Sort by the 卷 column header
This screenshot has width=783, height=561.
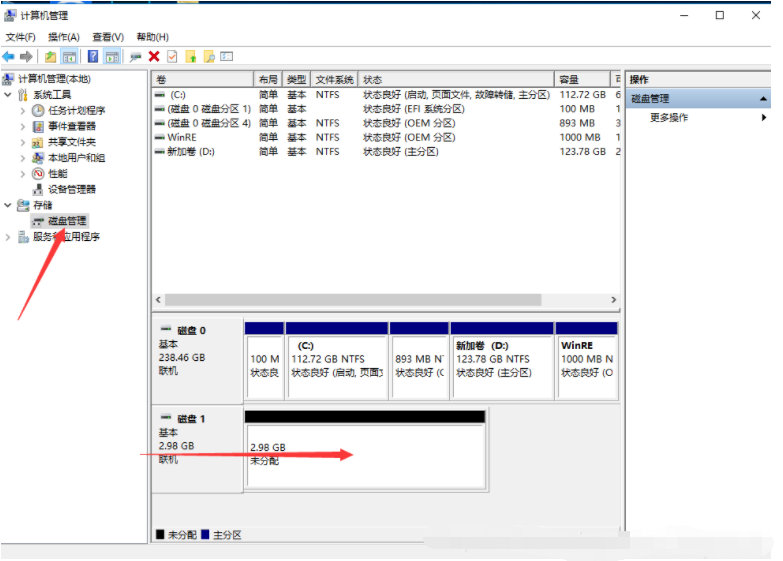203,79
